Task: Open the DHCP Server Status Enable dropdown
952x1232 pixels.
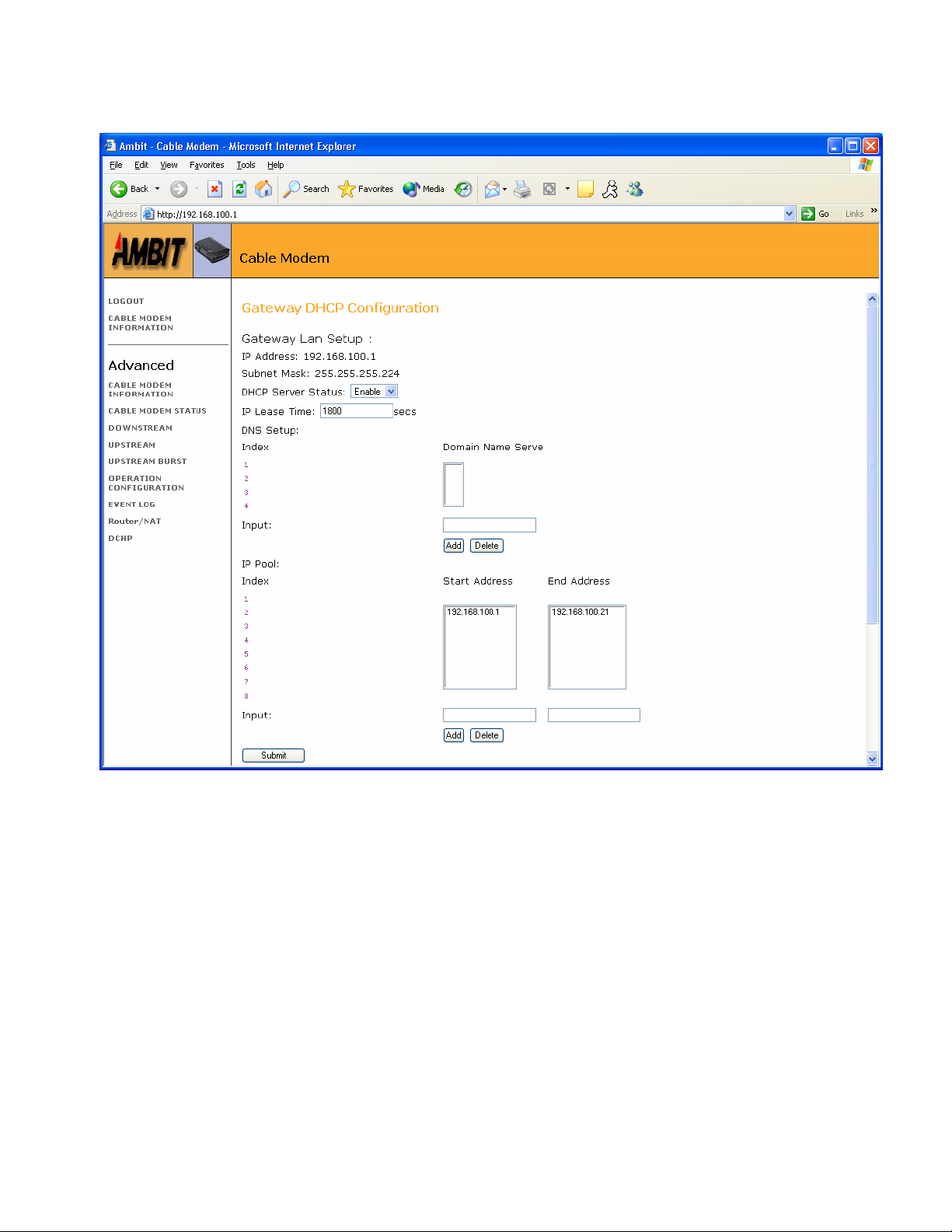Action: pos(374,392)
